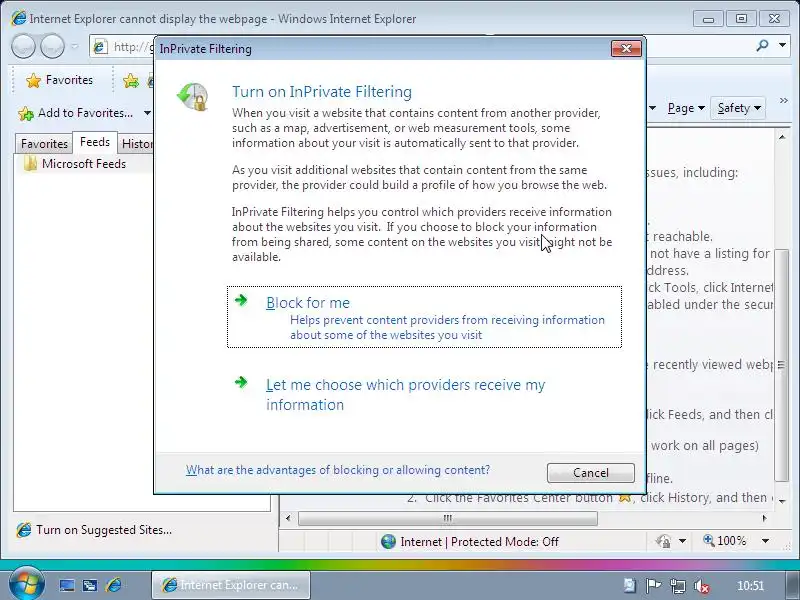Open advantages of blocking or allowing content help link
800x600 pixels.
(x=338, y=469)
